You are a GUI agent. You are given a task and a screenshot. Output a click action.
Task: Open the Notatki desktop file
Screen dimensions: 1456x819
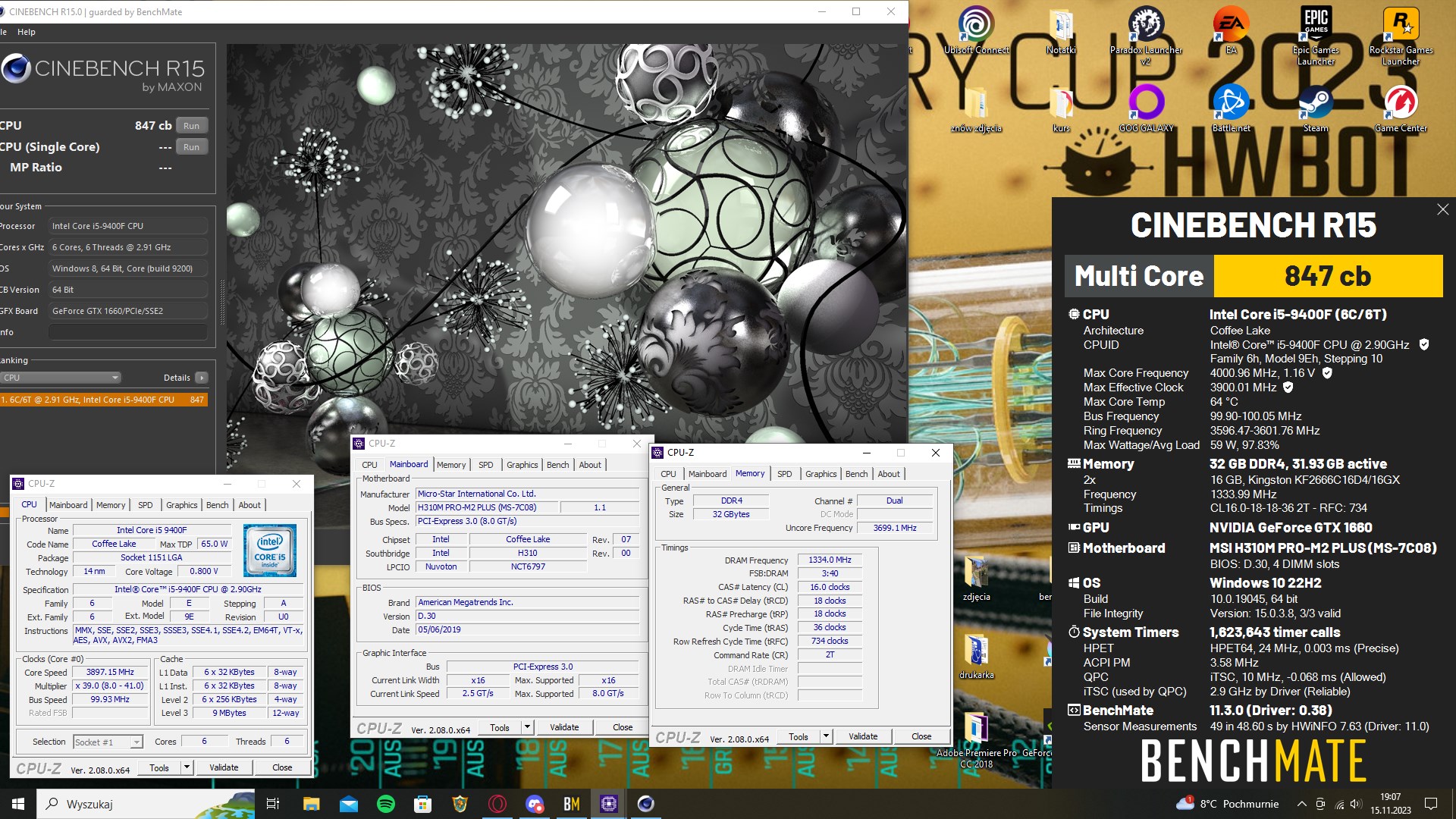[1061, 32]
